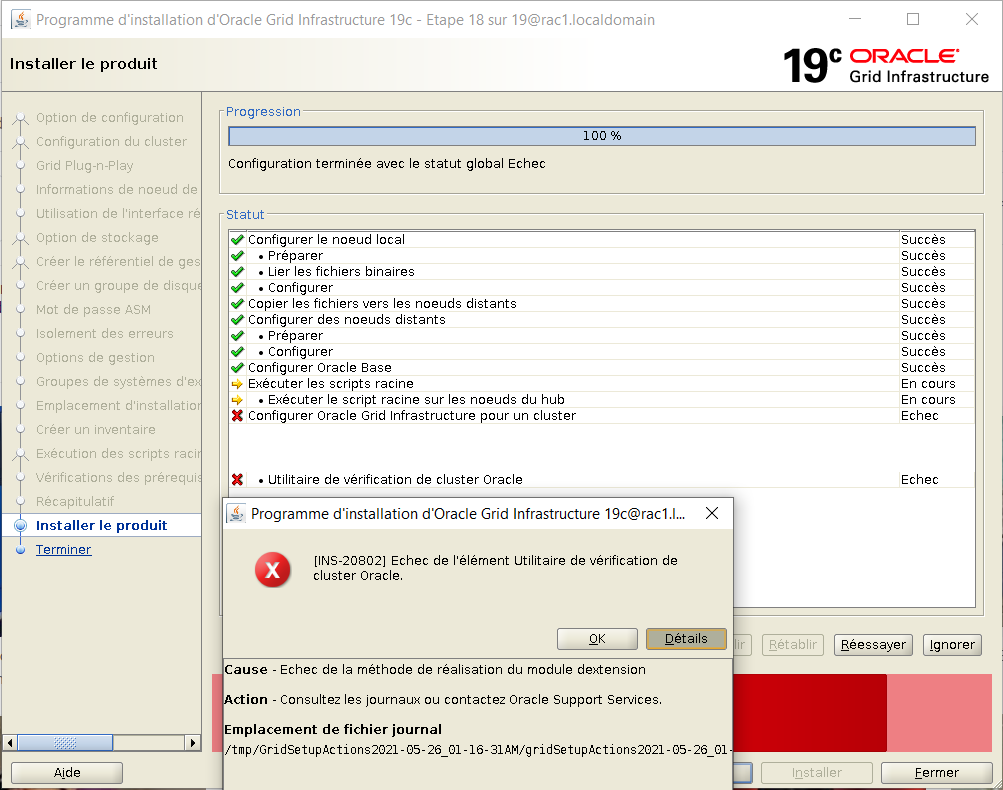Select the Vérifications des prérequis step
Image resolution: width=1003 pixels, height=790 pixels.
(118, 478)
